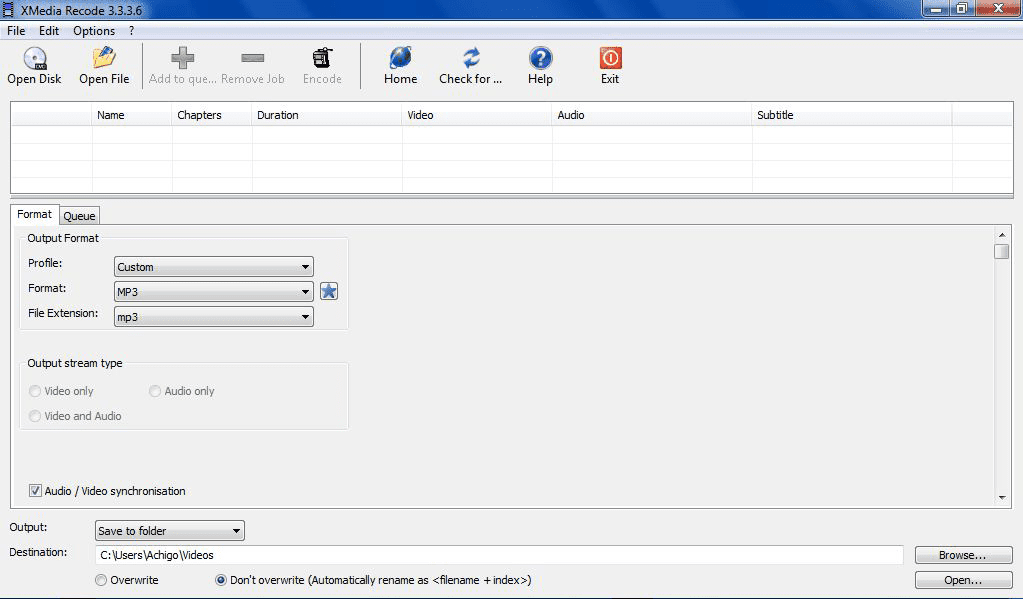The height and width of the screenshot is (599, 1023).
Task: Select the Overwrite radio button
Action: [101, 580]
